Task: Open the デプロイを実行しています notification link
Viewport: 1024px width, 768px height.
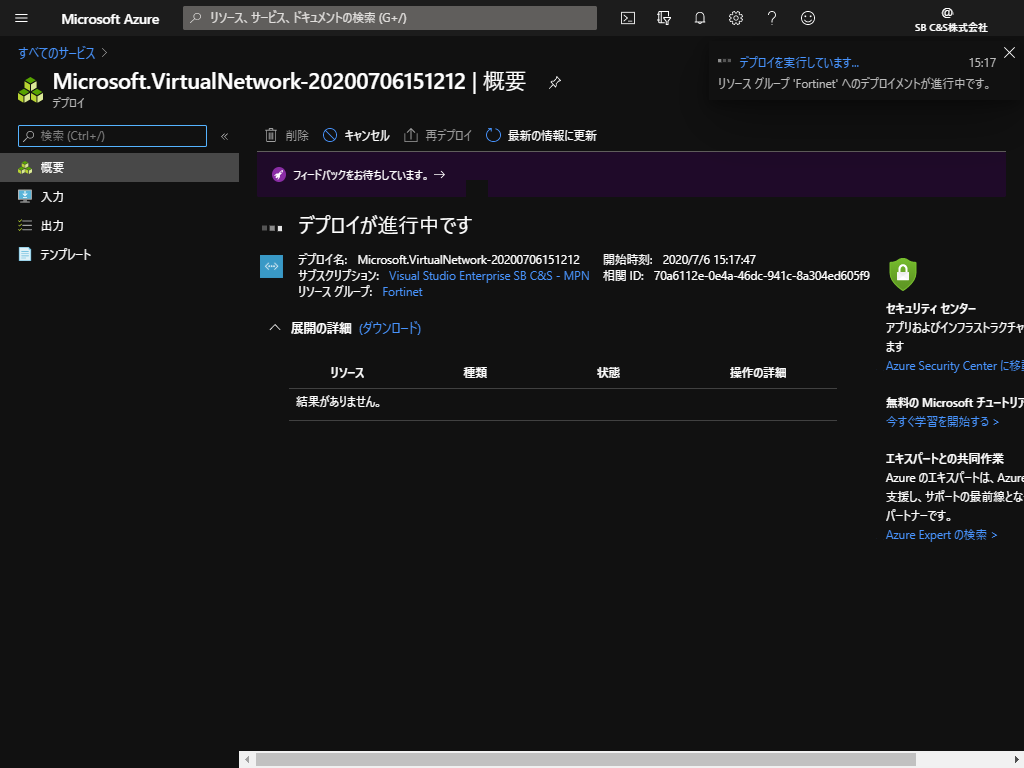Action: [799, 63]
